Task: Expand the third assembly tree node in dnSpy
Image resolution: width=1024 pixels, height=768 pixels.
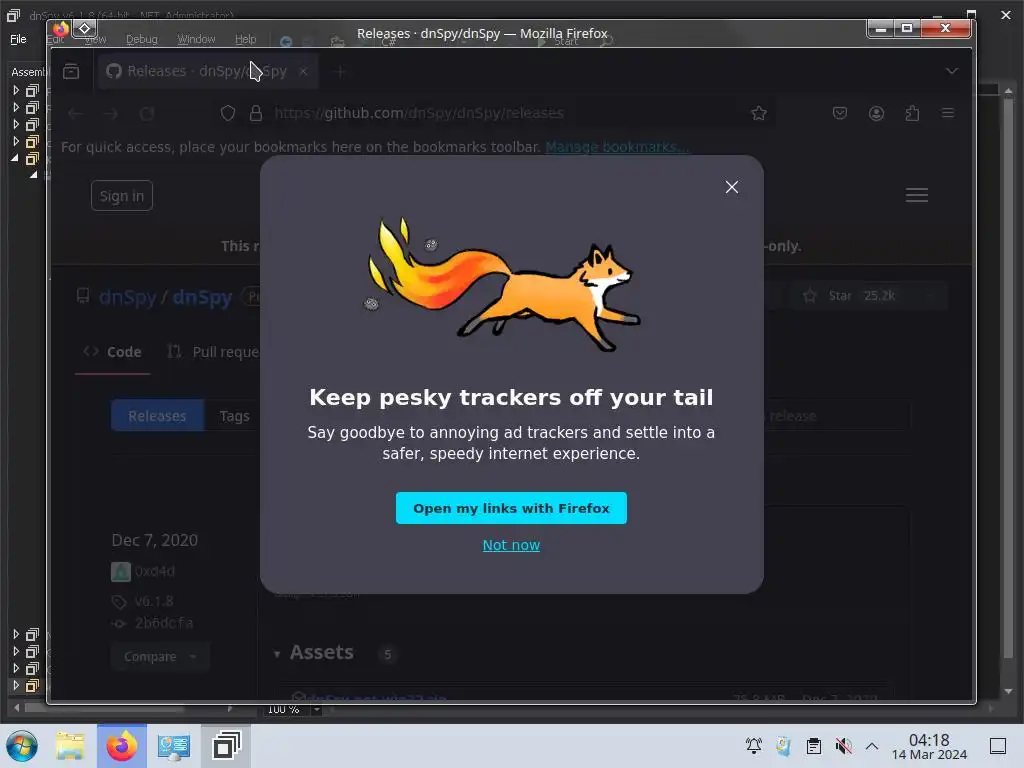Action: click(x=16, y=124)
